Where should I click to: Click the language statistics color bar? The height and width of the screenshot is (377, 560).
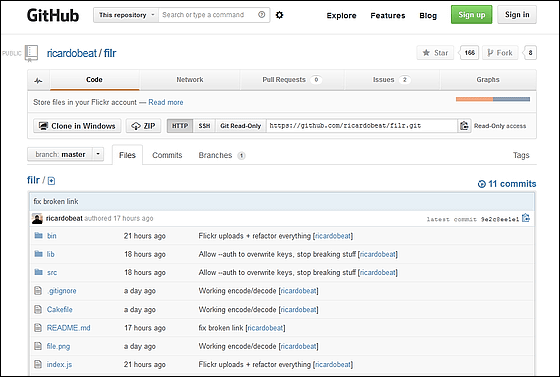[493, 99]
